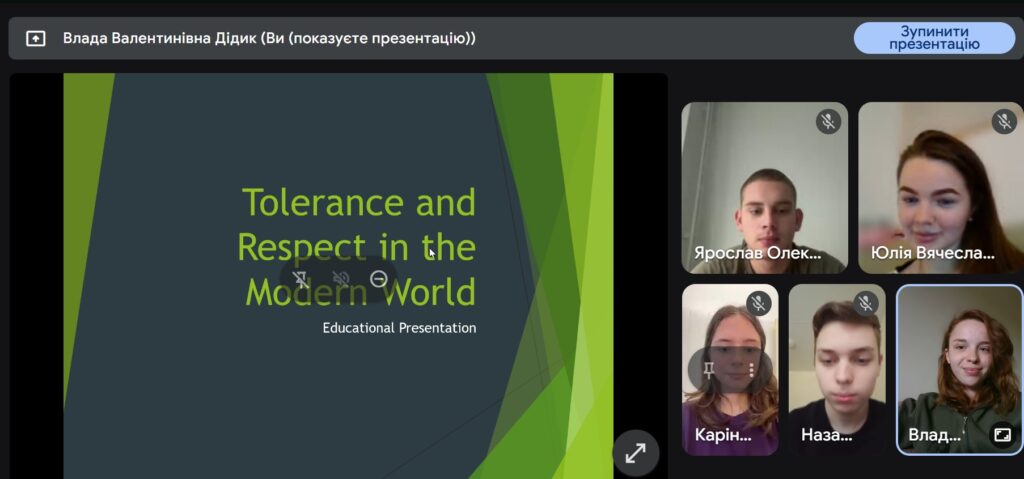Click the presenting screen icon in the top bar
The height and width of the screenshot is (479, 1024).
(x=36, y=39)
